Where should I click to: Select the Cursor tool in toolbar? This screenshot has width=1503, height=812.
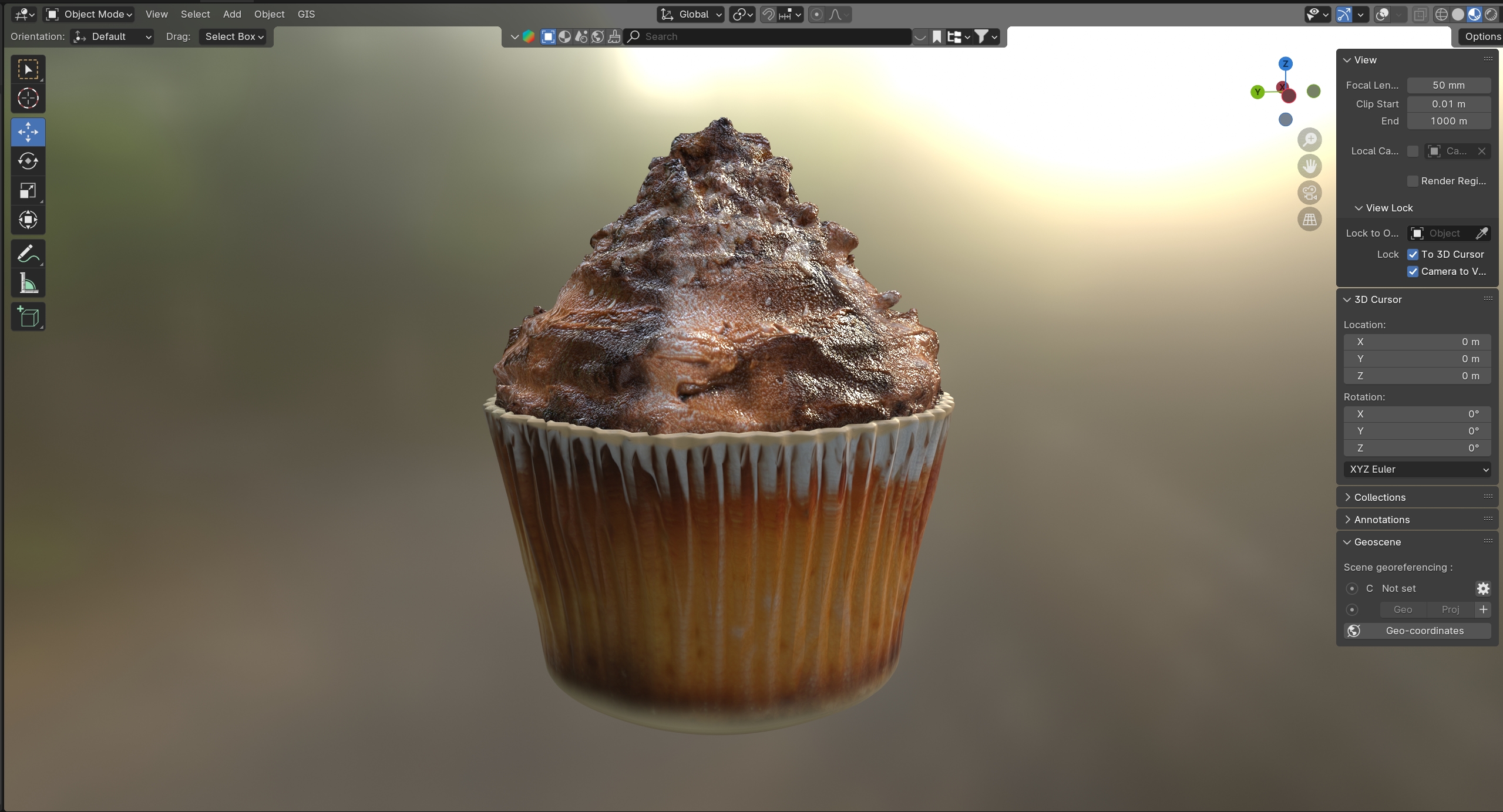[x=28, y=98]
